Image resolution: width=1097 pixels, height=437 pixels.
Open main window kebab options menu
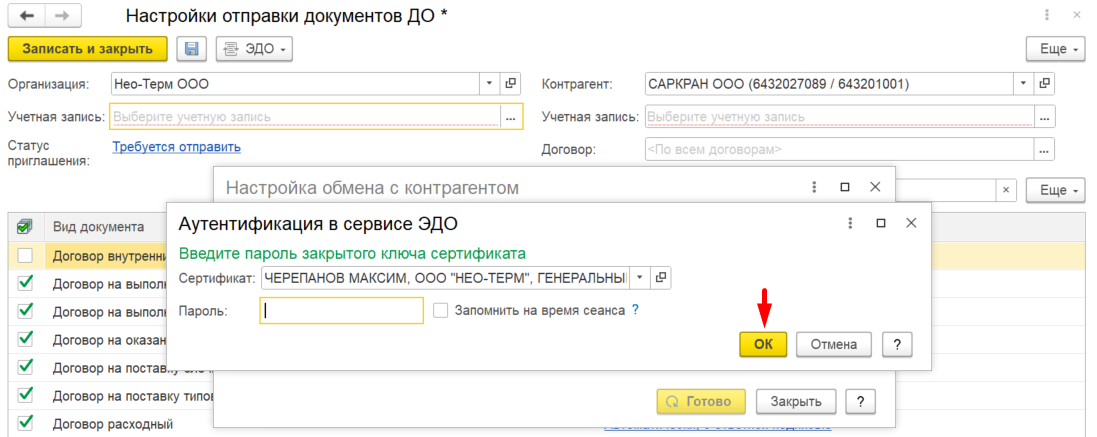pyautogui.click(x=1047, y=15)
